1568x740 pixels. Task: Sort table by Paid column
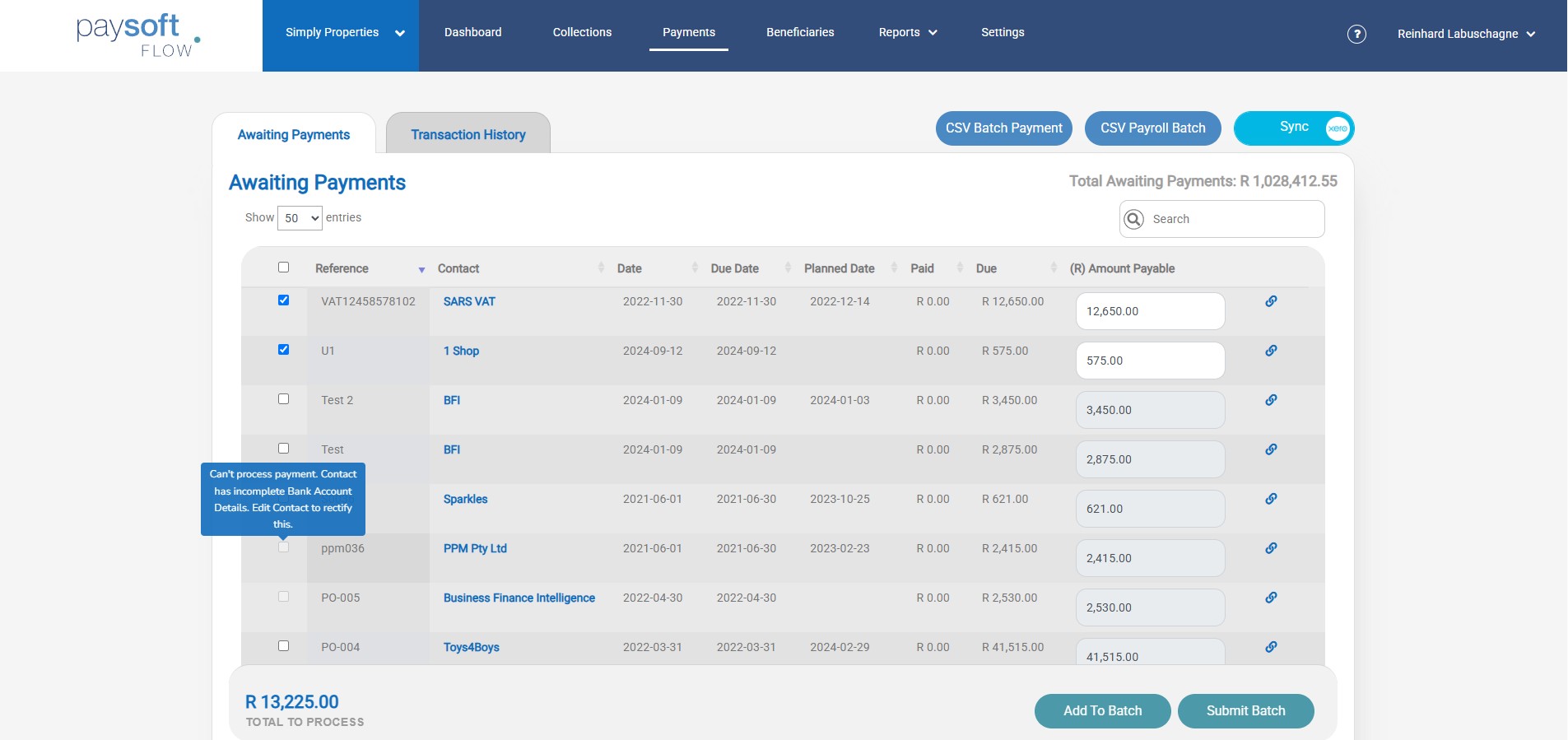(936, 268)
